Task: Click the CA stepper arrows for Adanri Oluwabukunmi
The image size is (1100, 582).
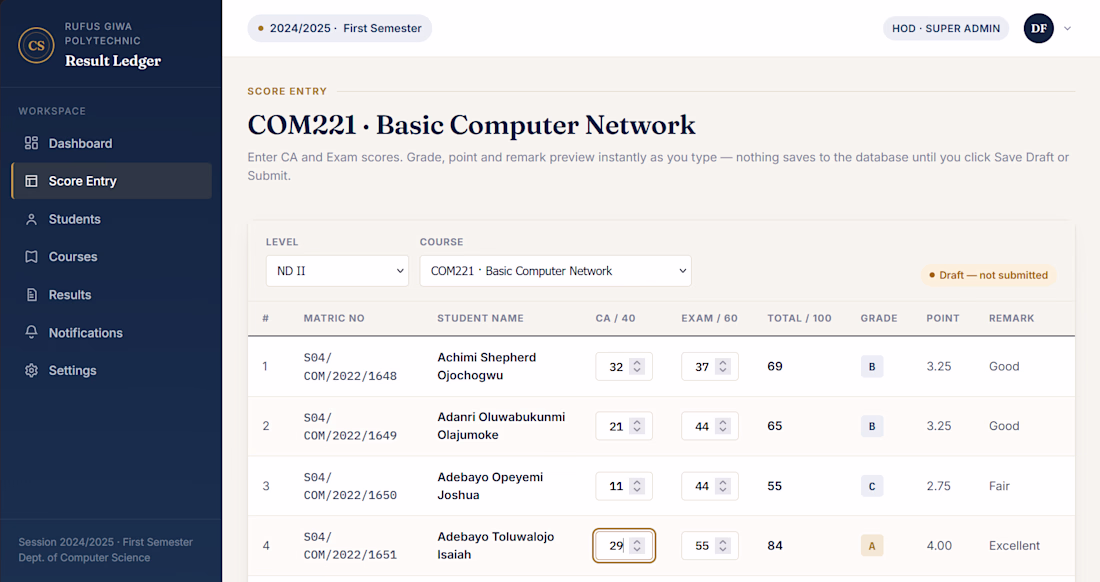Action: click(637, 426)
